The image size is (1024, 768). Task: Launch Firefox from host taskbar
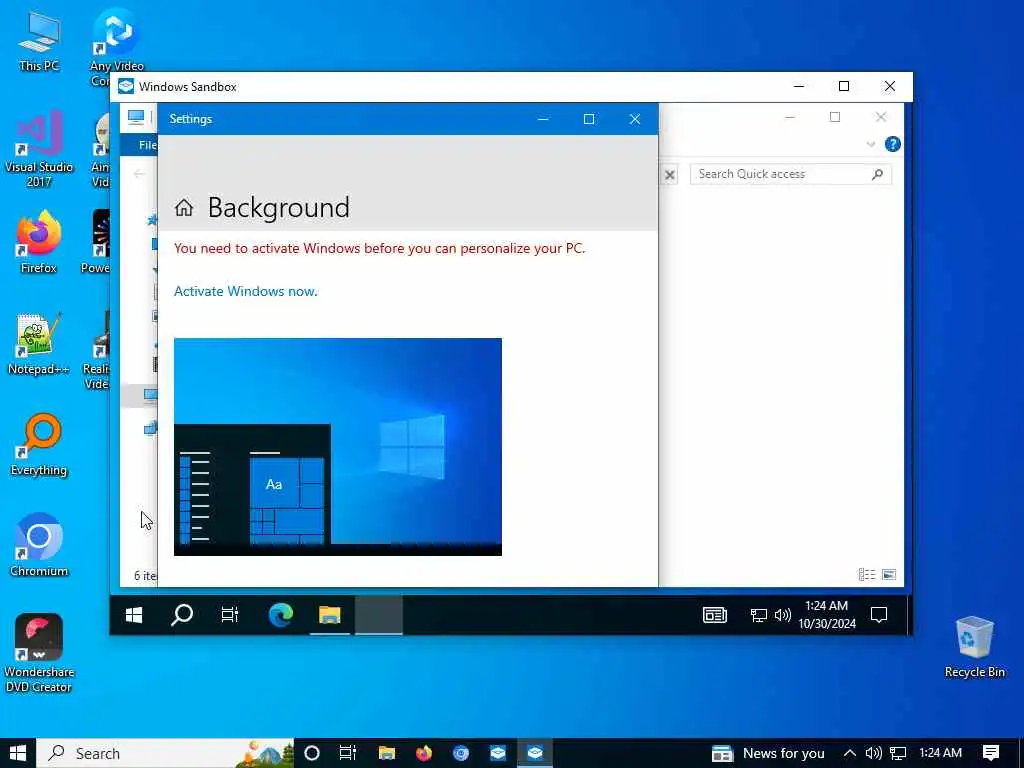[x=424, y=753]
